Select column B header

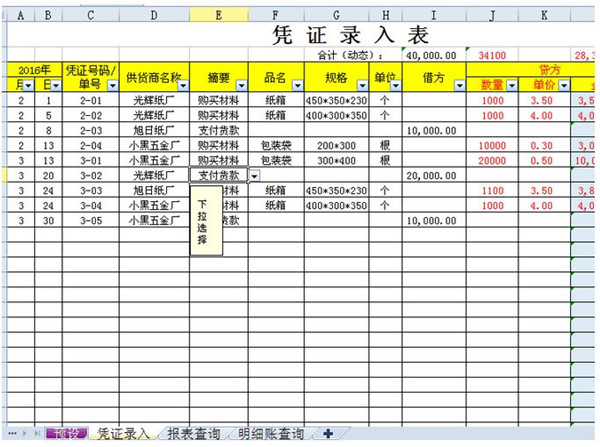pyautogui.click(x=48, y=15)
